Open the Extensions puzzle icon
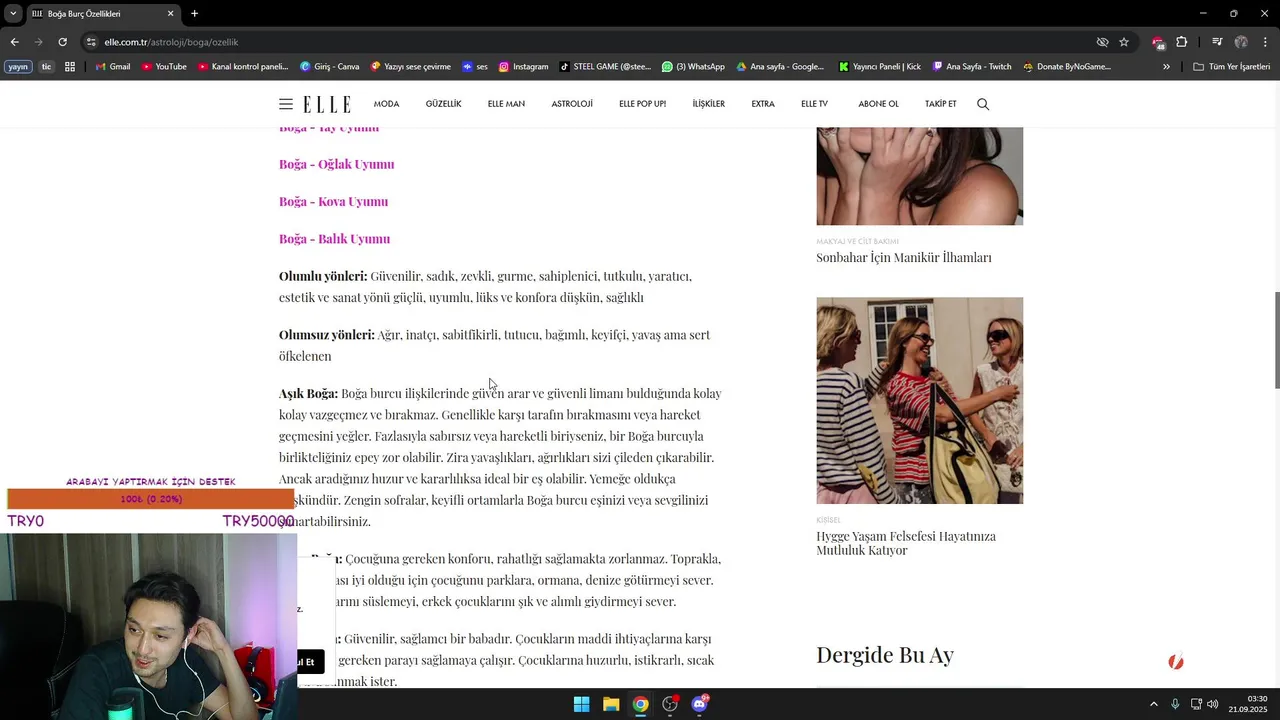 click(1181, 42)
